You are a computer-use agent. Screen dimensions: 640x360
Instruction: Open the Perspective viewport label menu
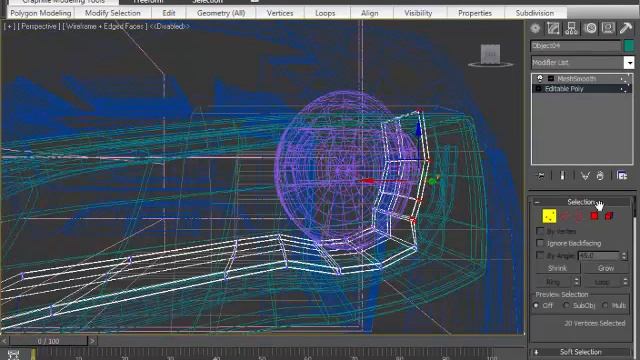39,27
